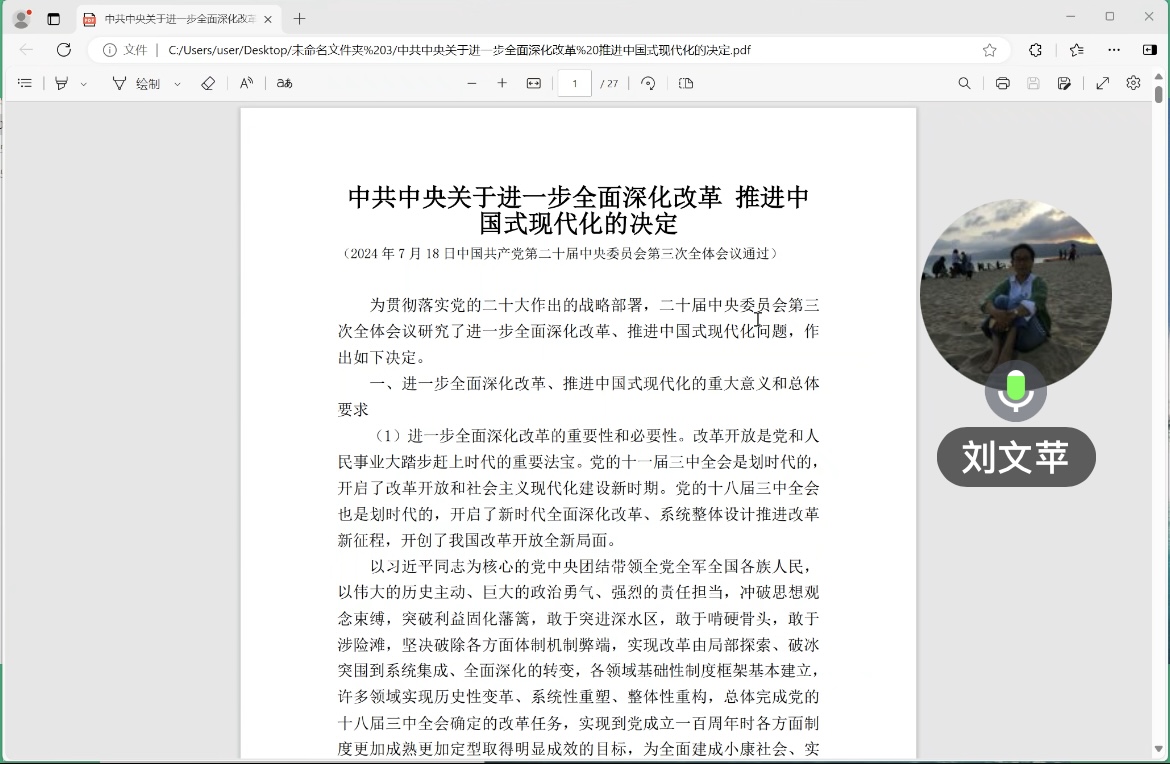Toggle the page view layout button
Image resolution: width=1170 pixels, height=764 pixels.
686,84
